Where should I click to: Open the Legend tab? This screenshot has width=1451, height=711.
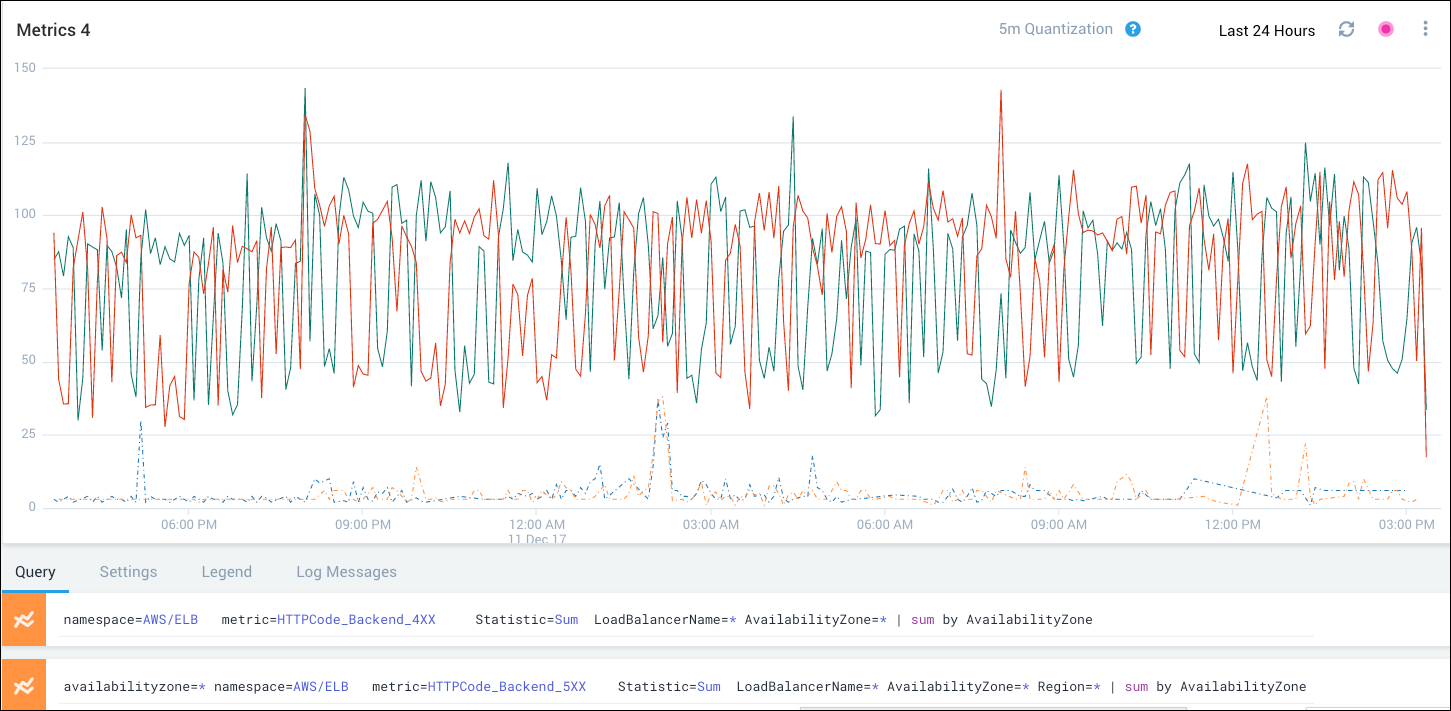click(x=226, y=571)
